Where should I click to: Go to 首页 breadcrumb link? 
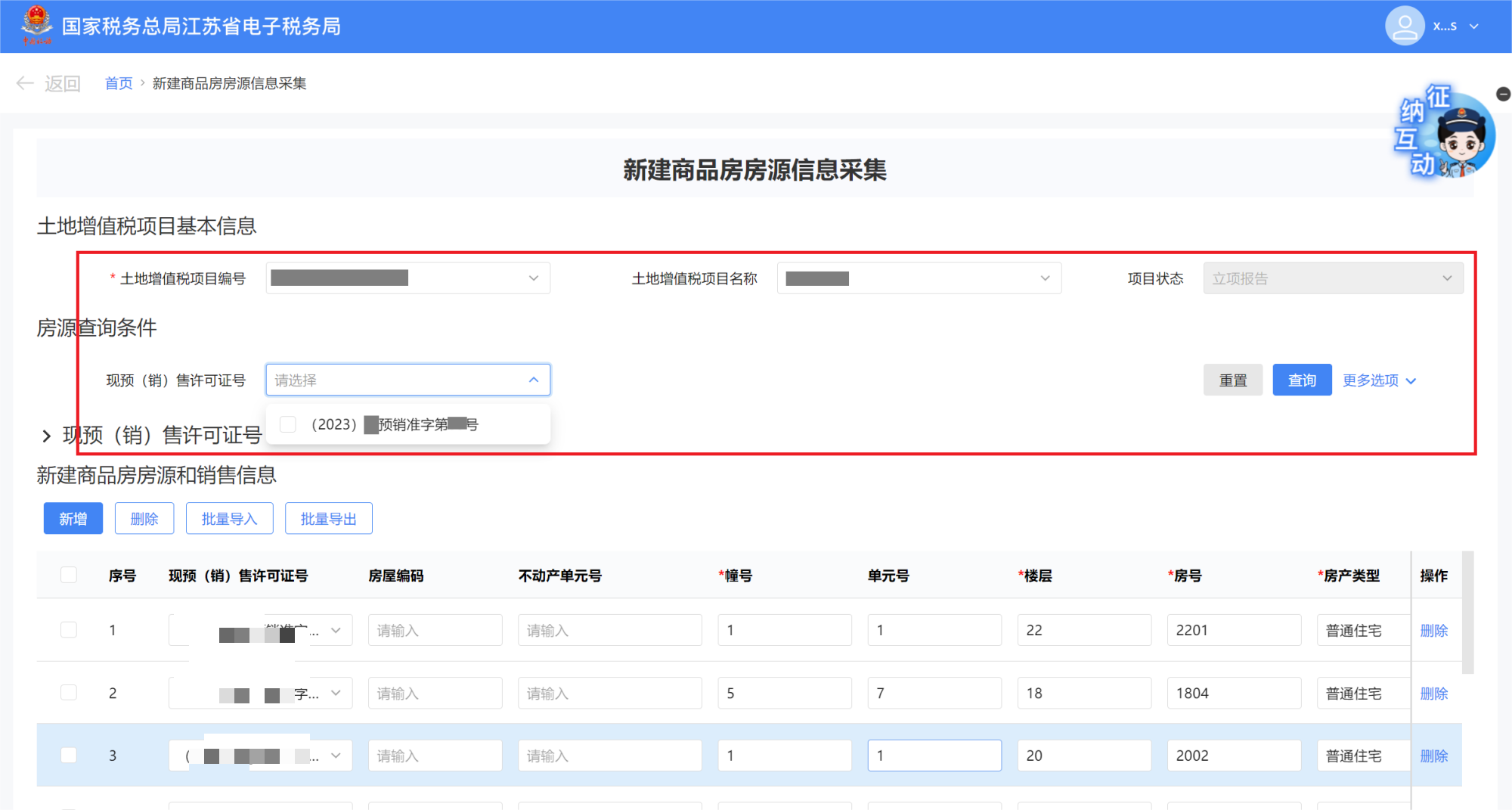[x=119, y=83]
